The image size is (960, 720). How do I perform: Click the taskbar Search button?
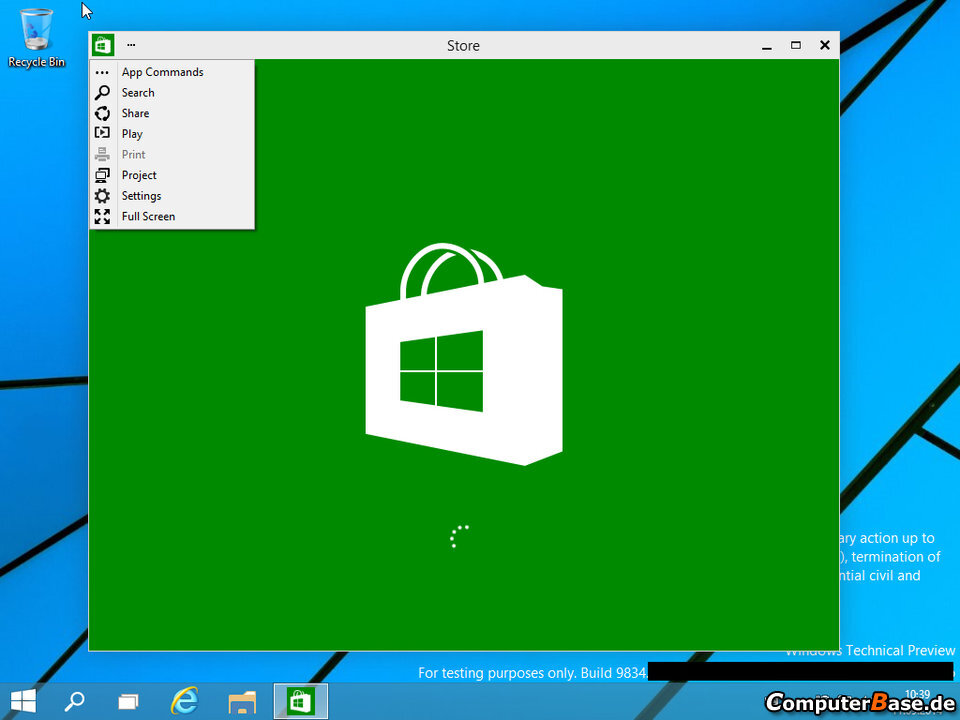(x=74, y=701)
